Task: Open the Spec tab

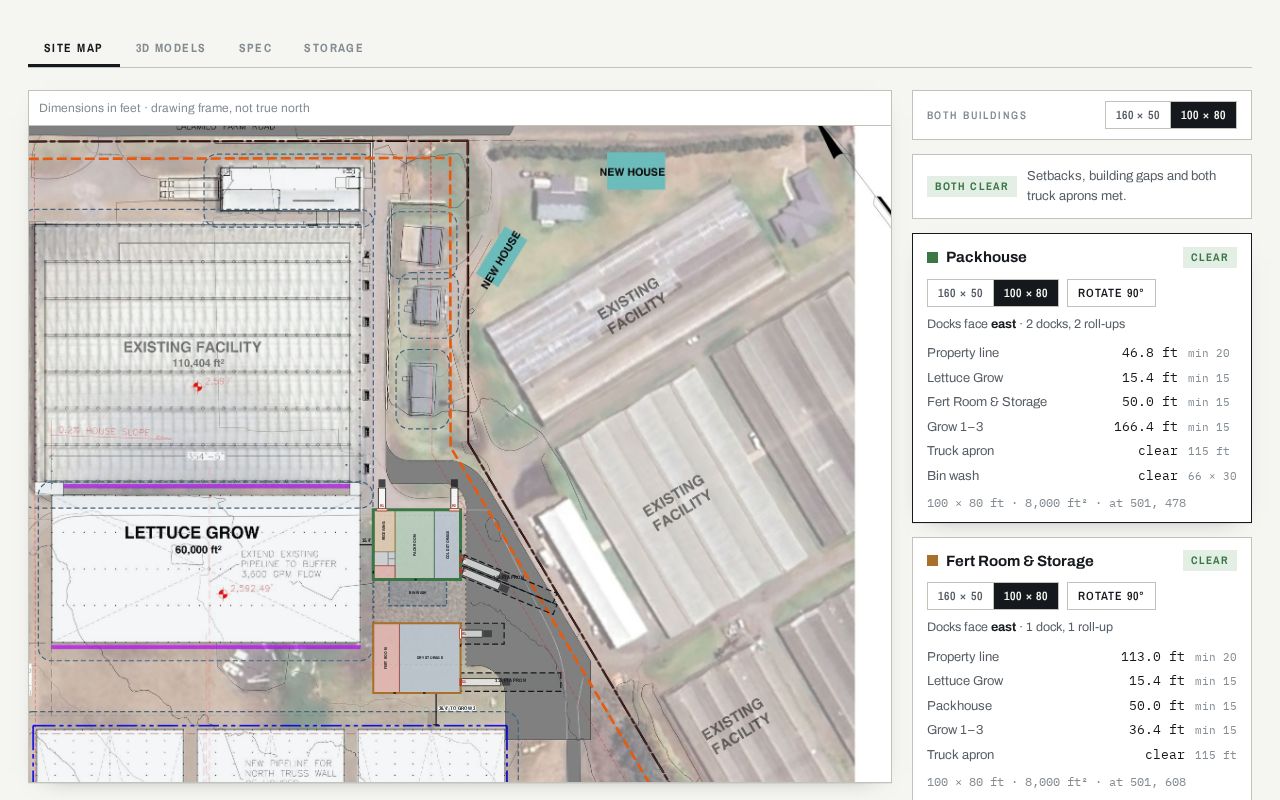Action: tap(255, 48)
